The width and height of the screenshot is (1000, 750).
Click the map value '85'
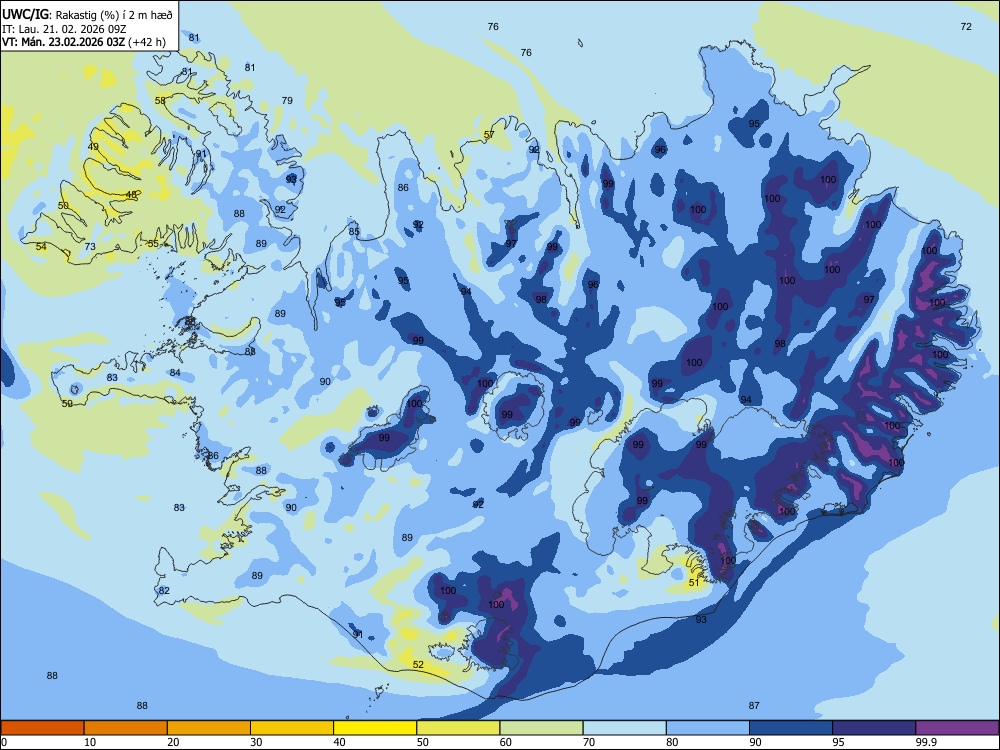354,232
